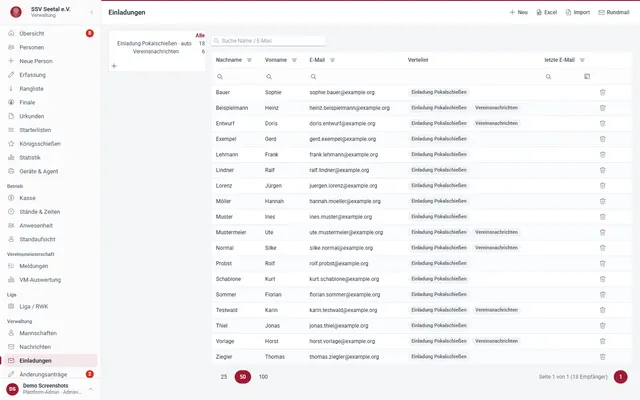Add a new distribution list with plus icon
The width and height of the screenshot is (640, 400).
click(114, 66)
